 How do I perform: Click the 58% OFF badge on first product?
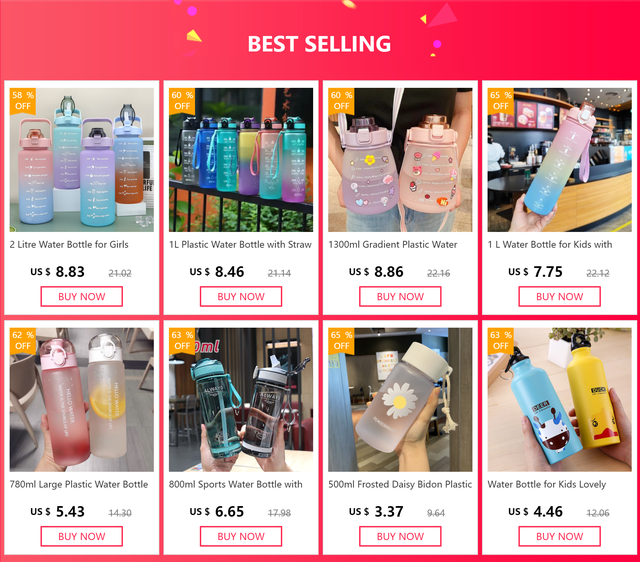[x=23, y=101]
